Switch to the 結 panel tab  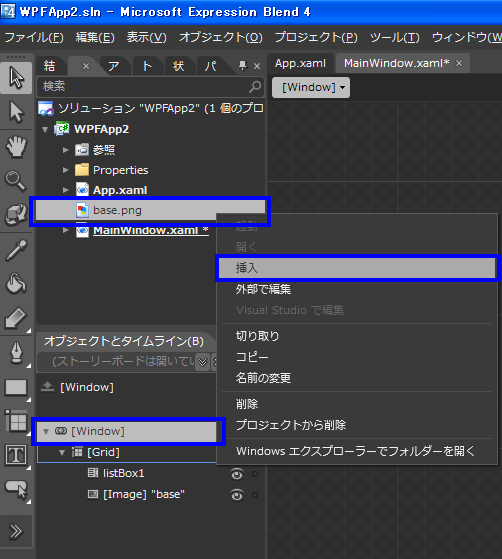coord(50,66)
